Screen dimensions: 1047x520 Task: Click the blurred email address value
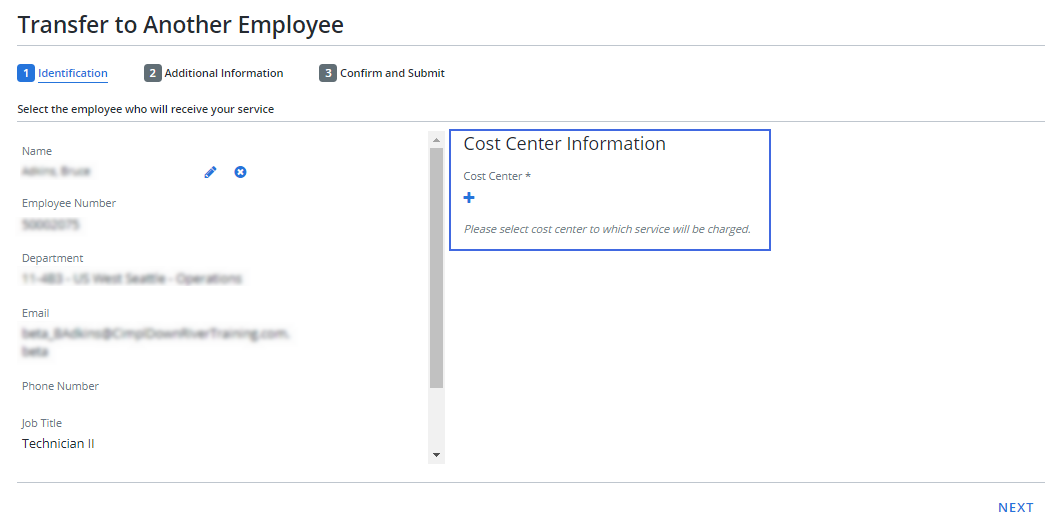[x=156, y=334]
